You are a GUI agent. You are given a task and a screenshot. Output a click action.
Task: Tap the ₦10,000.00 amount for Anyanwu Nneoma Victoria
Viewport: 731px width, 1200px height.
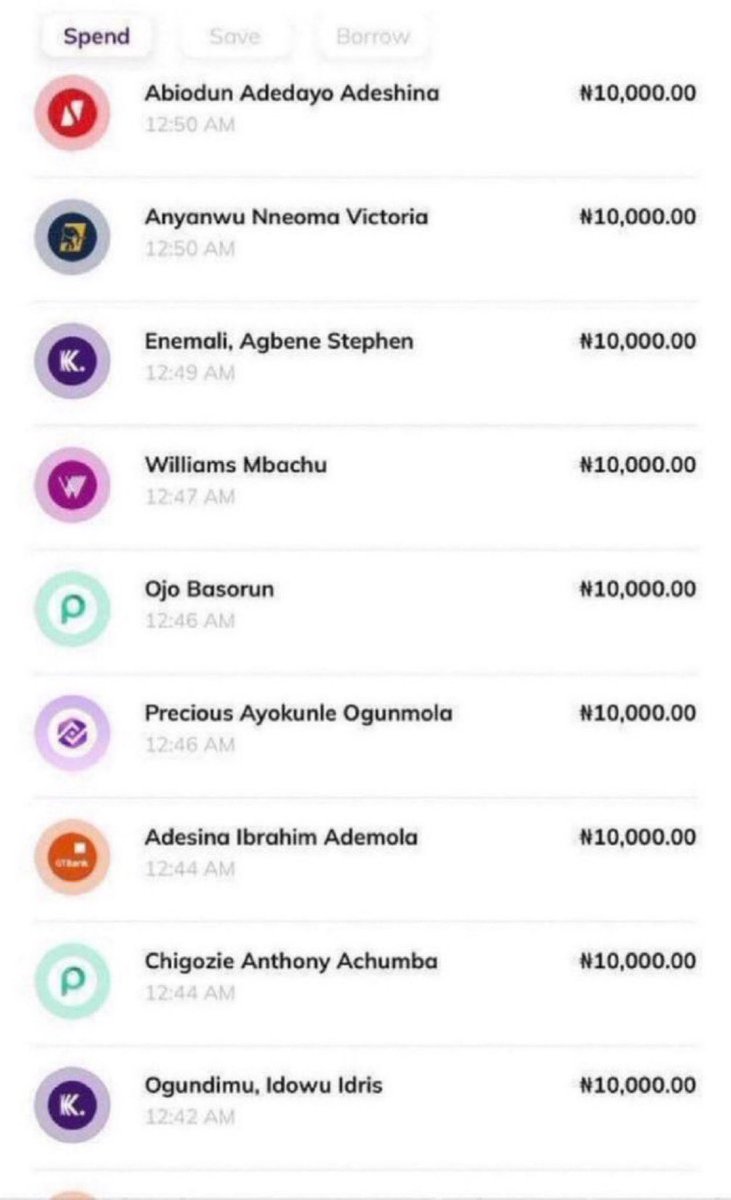pos(637,217)
